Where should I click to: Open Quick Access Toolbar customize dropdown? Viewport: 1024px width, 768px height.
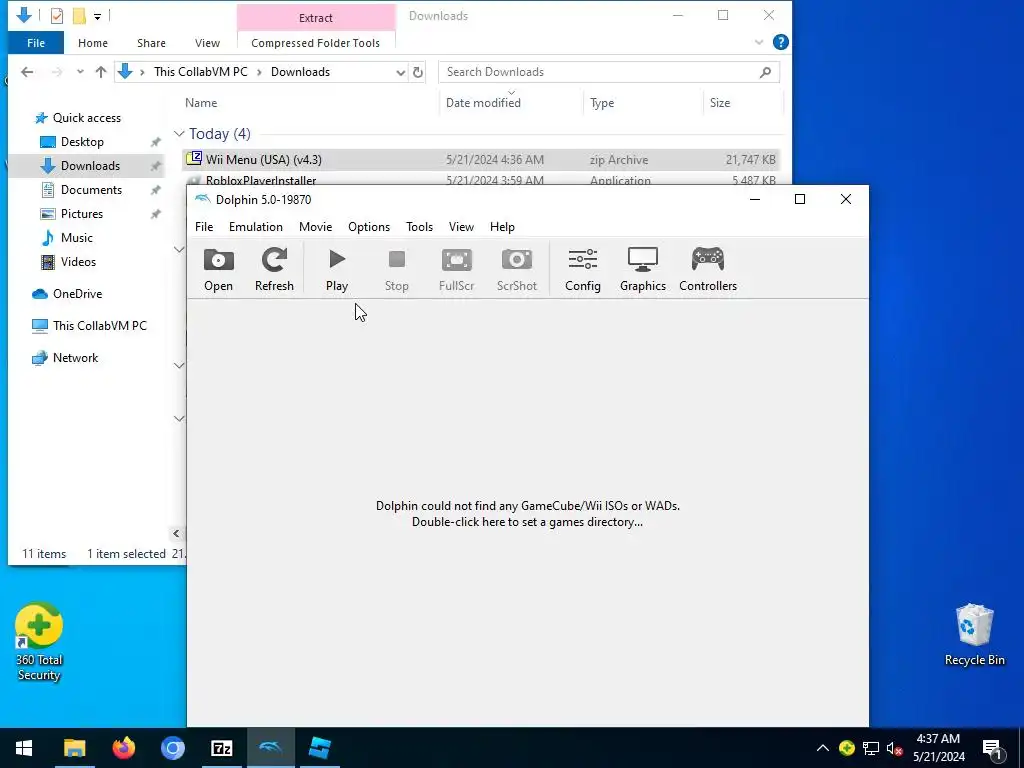(97, 16)
